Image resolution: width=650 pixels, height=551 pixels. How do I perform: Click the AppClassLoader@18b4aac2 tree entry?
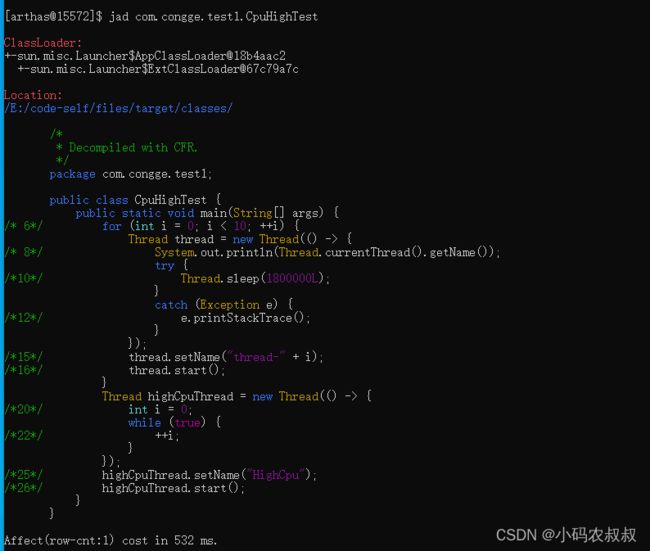145,56
